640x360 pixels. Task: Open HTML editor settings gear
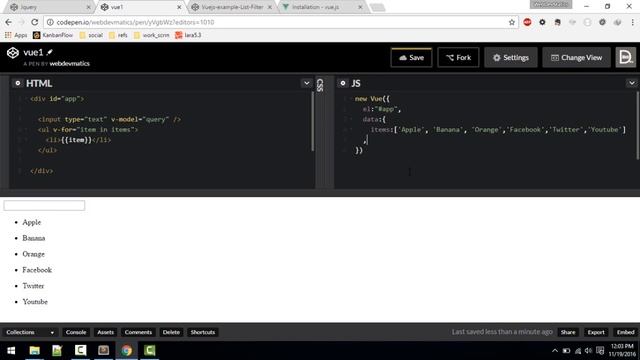[18, 83]
